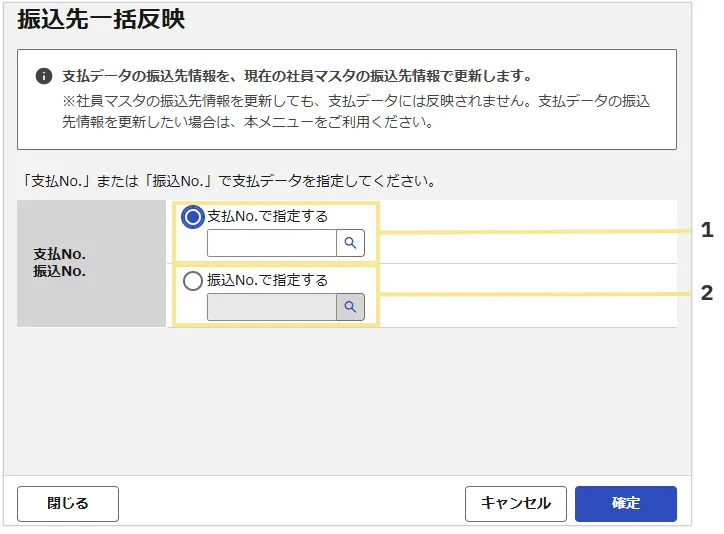Click the bold notice sentence in info box
724x534 pixels.
[x=297, y=76]
